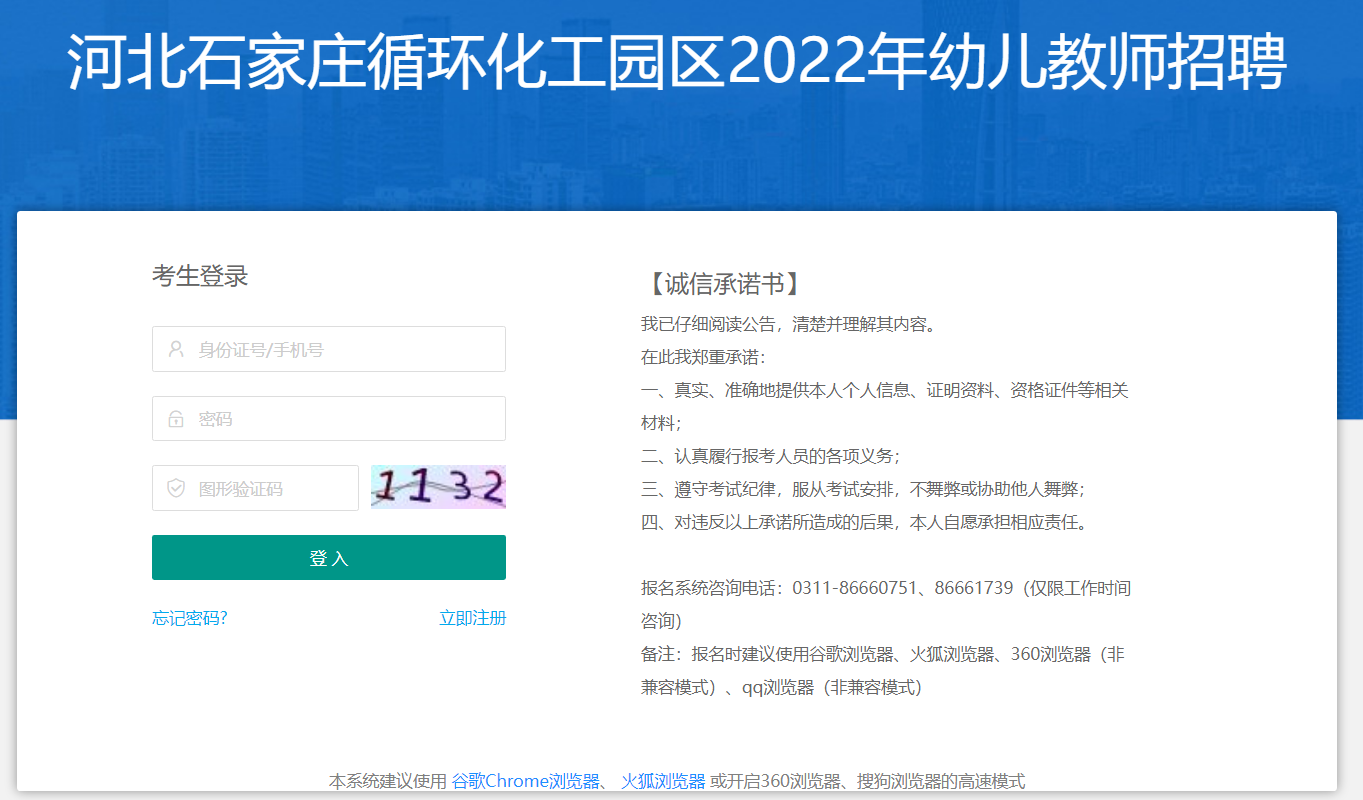Viewport: 1363px width, 800px height.
Task: Click the phone number 0311-86660751 text
Action: coord(855,588)
